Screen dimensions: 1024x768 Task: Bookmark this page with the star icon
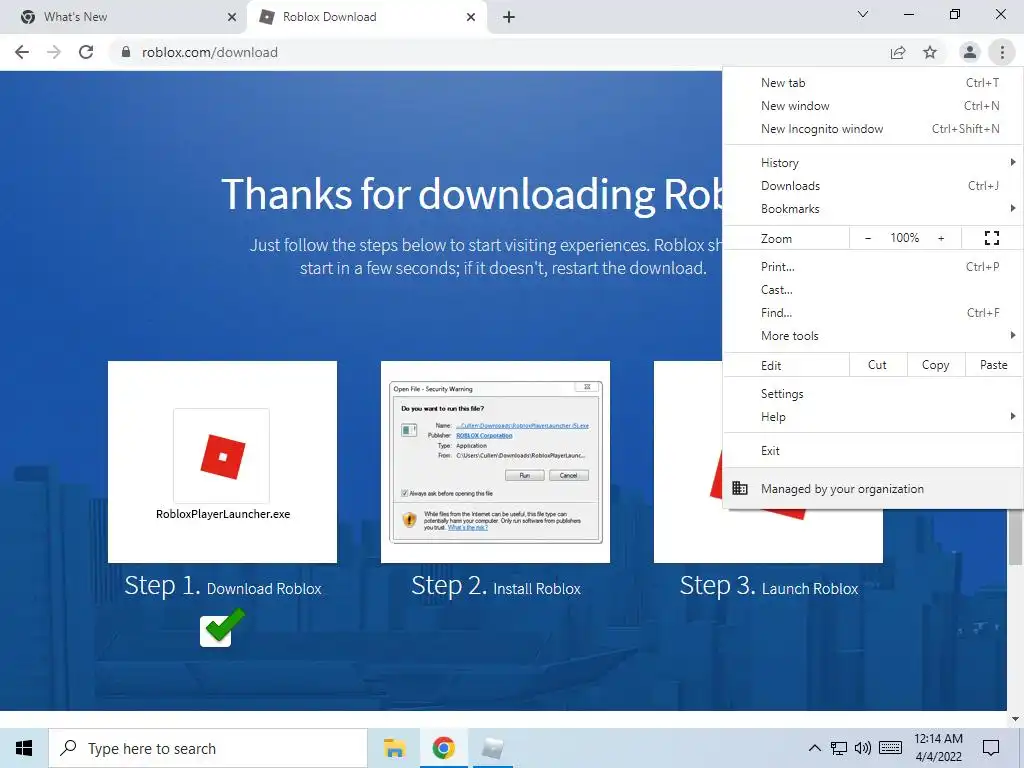click(x=930, y=52)
